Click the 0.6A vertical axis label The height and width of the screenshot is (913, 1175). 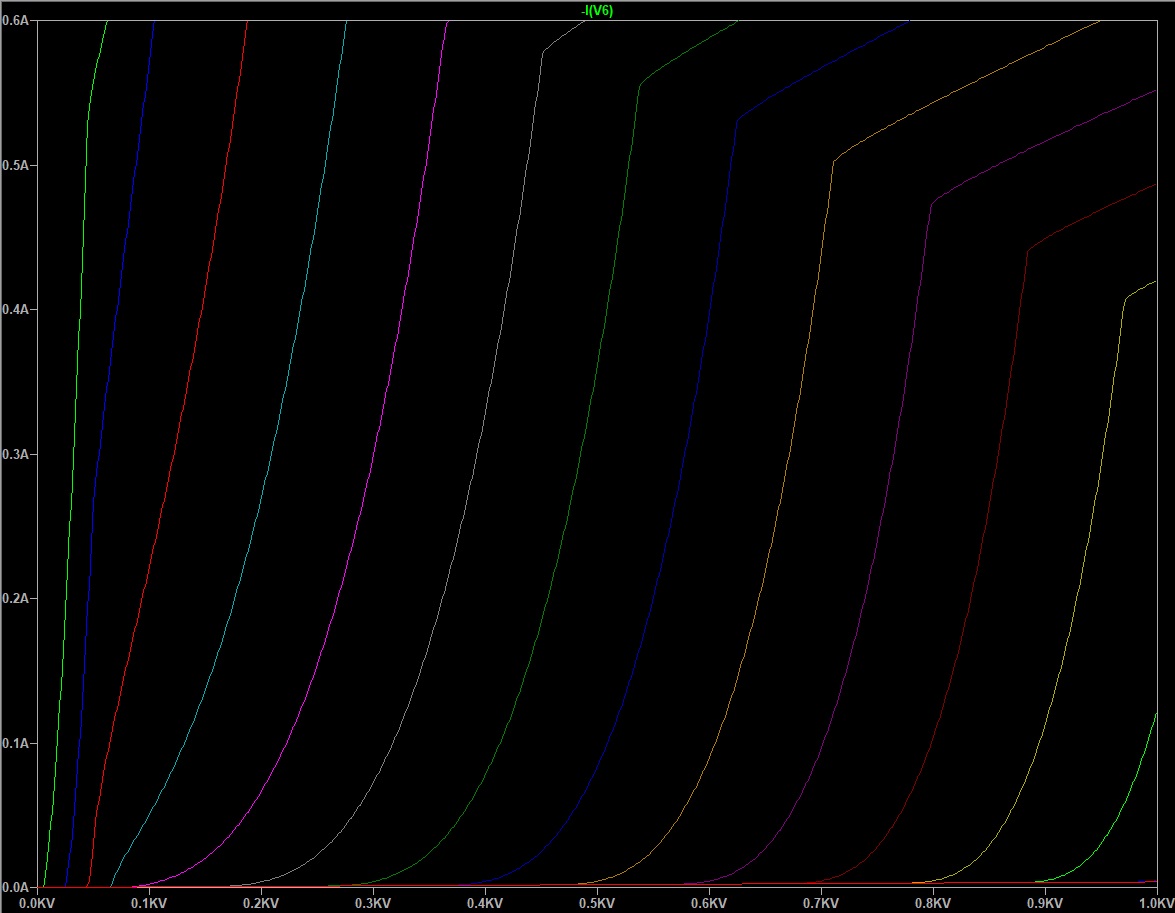click(16, 21)
